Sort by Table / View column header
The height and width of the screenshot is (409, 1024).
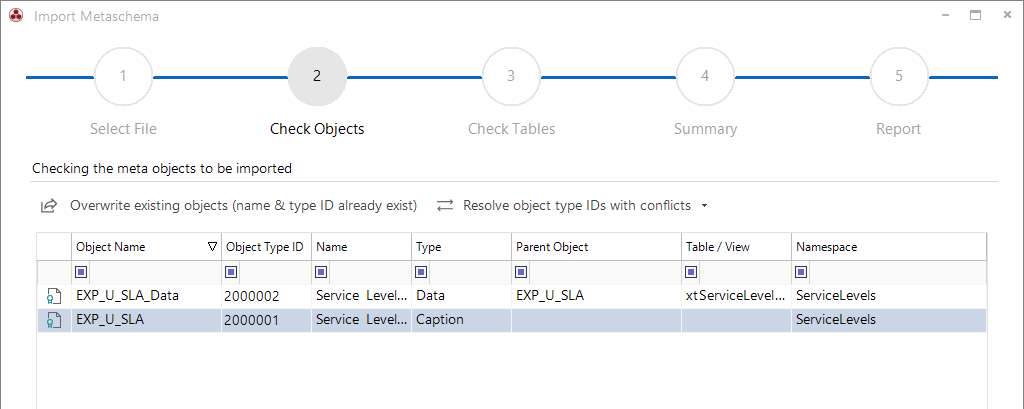(737, 247)
